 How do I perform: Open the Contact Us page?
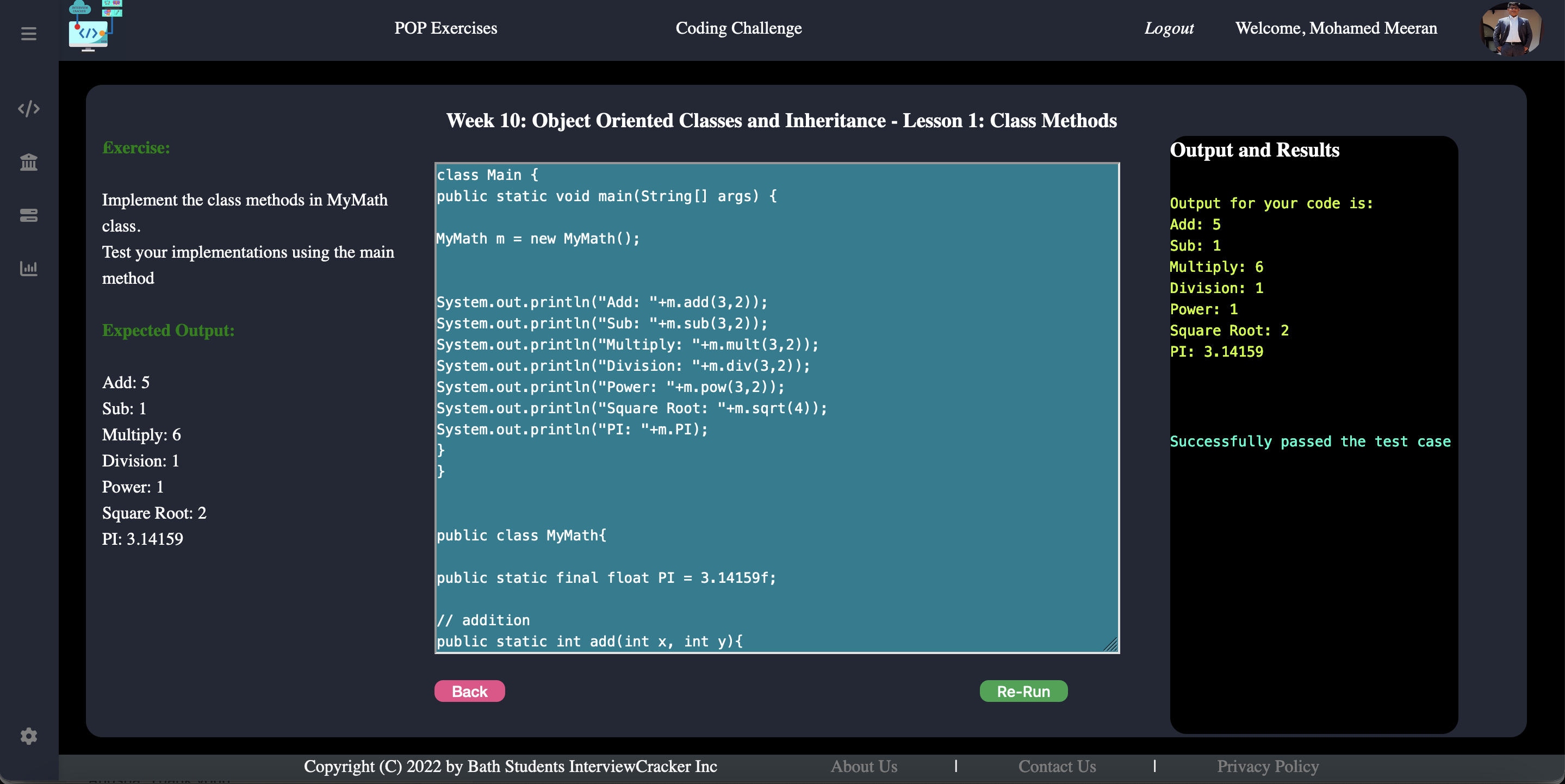[1057, 767]
